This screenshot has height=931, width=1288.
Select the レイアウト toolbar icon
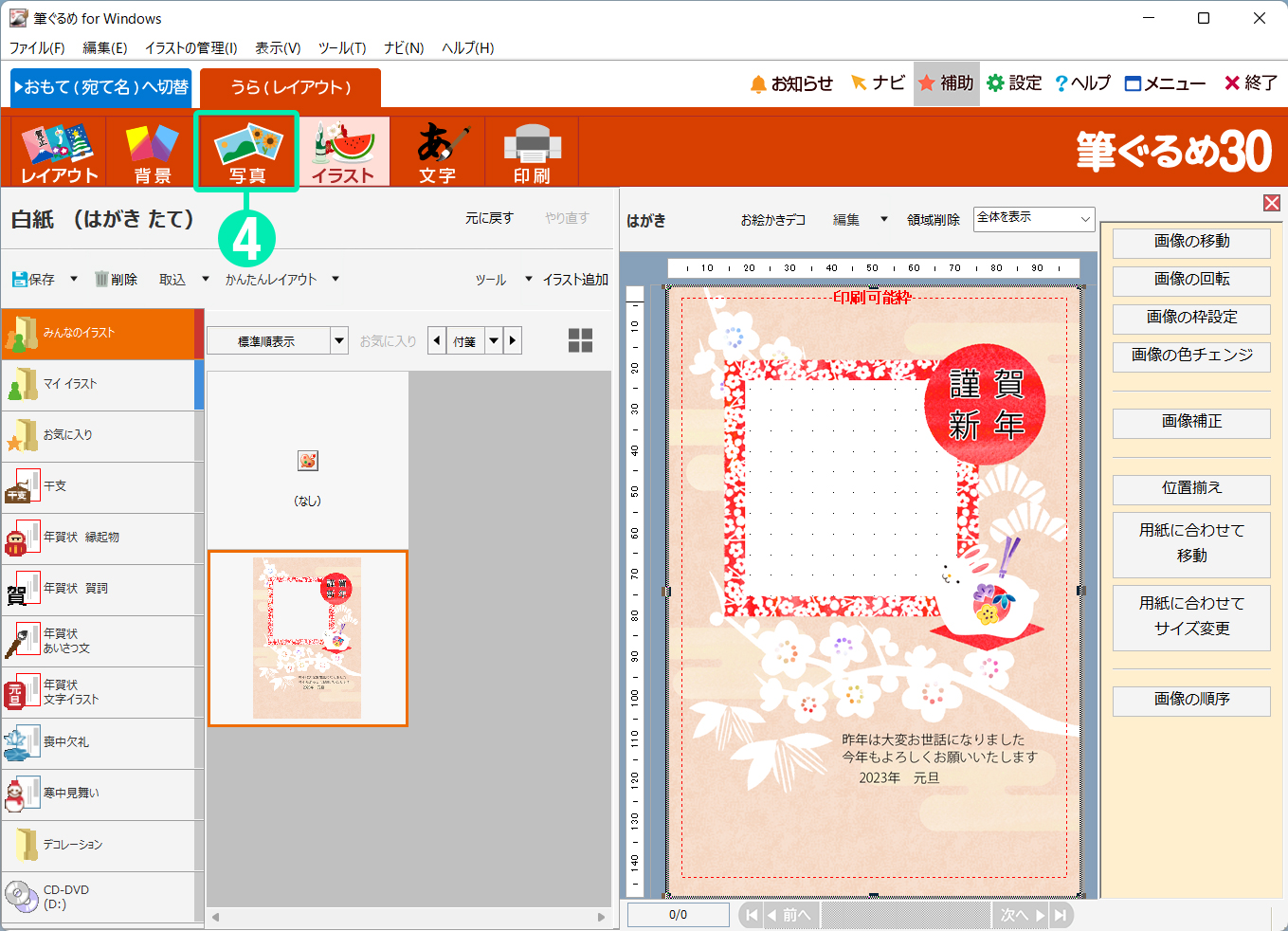[x=59, y=152]
